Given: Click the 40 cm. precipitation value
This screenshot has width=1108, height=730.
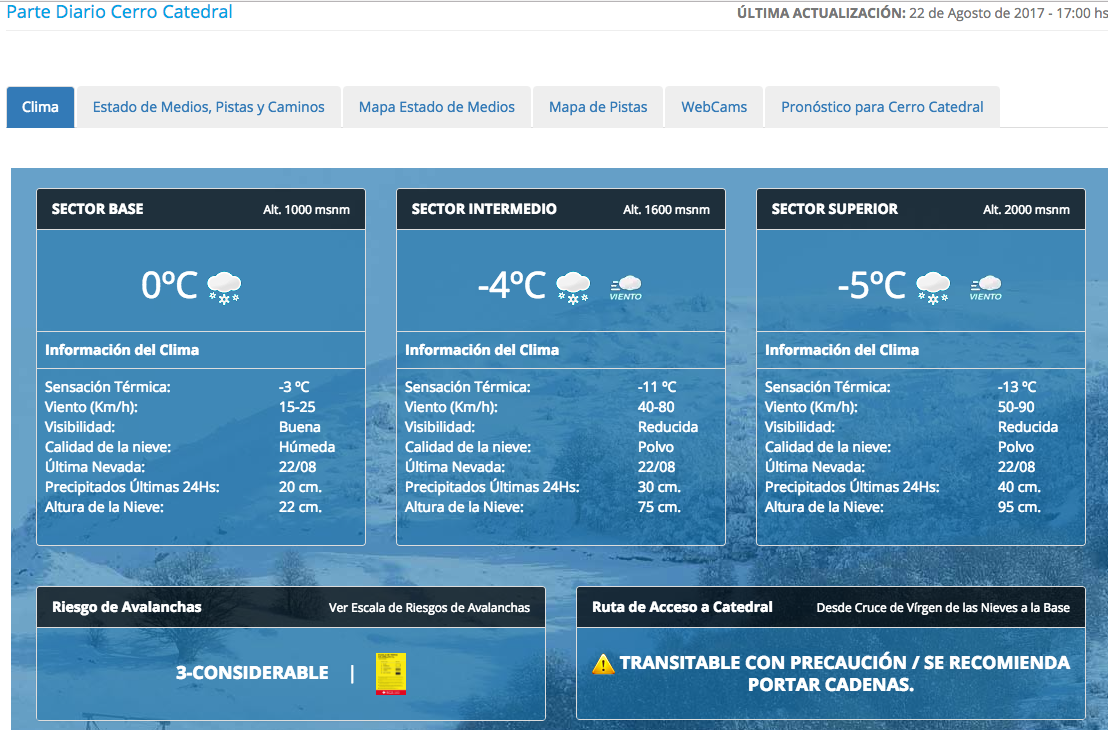Looking at the screenshot, I should [1019, 487].
